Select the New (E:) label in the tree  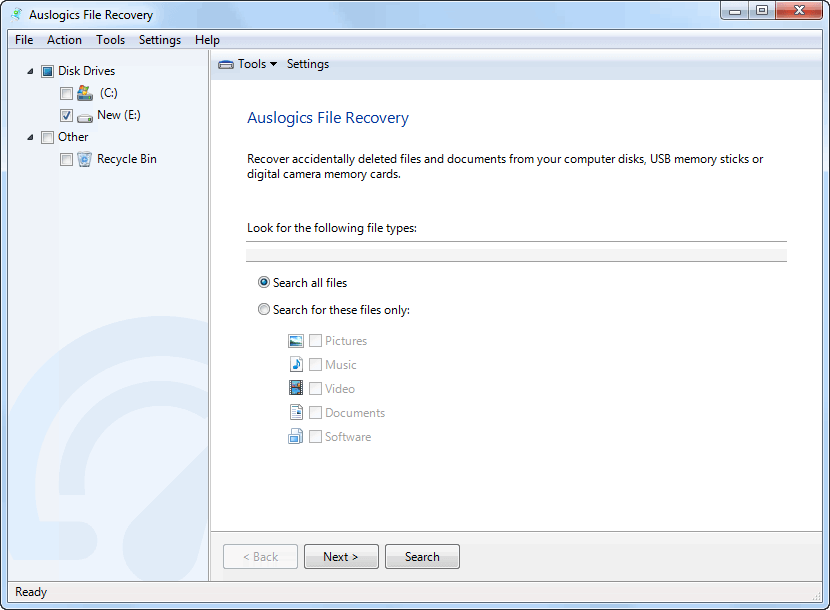pyautogui.click(x=119, y=115)
